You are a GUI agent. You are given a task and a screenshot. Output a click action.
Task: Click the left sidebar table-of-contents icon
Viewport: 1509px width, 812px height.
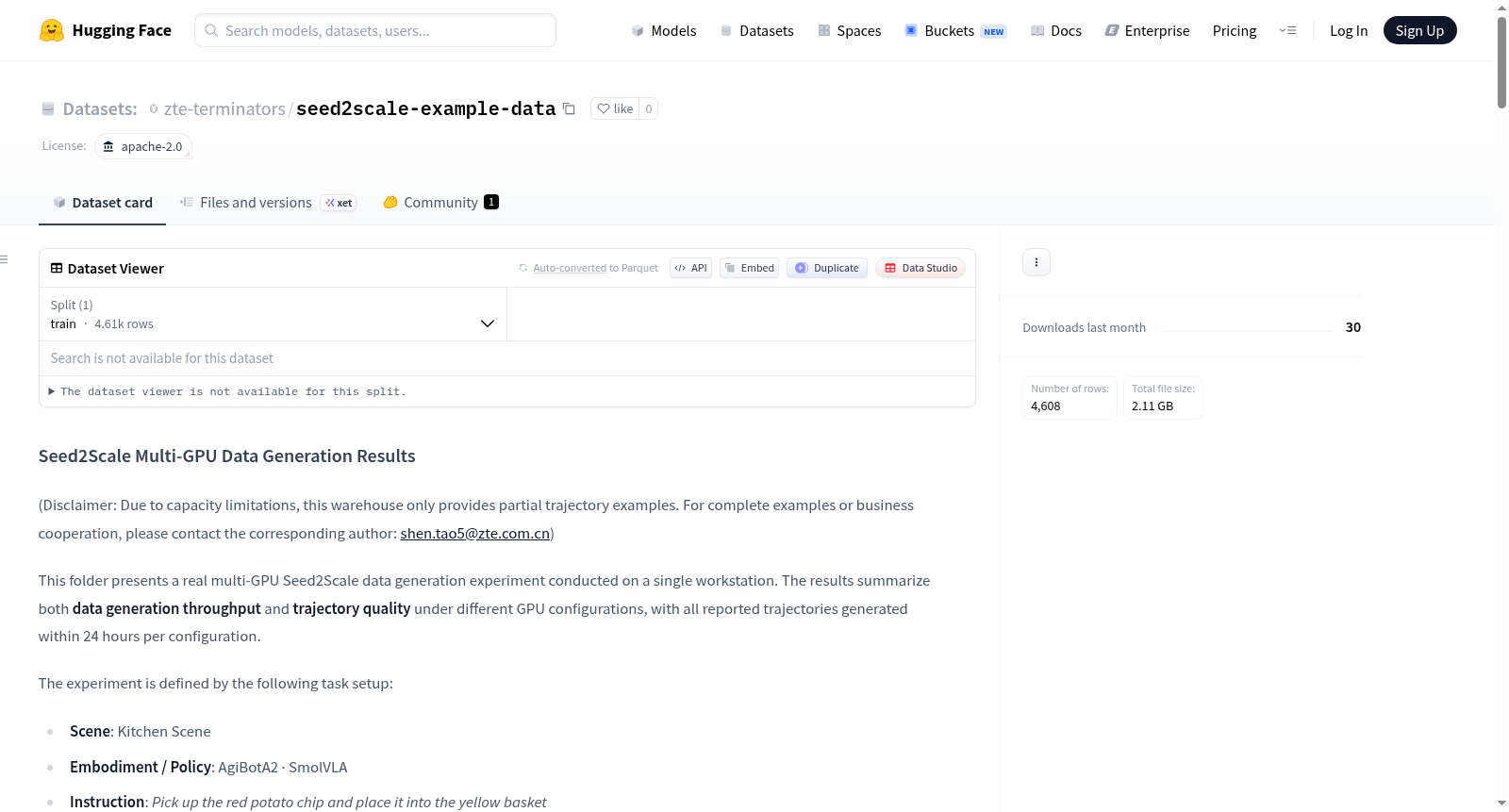(x=5, y=259)
